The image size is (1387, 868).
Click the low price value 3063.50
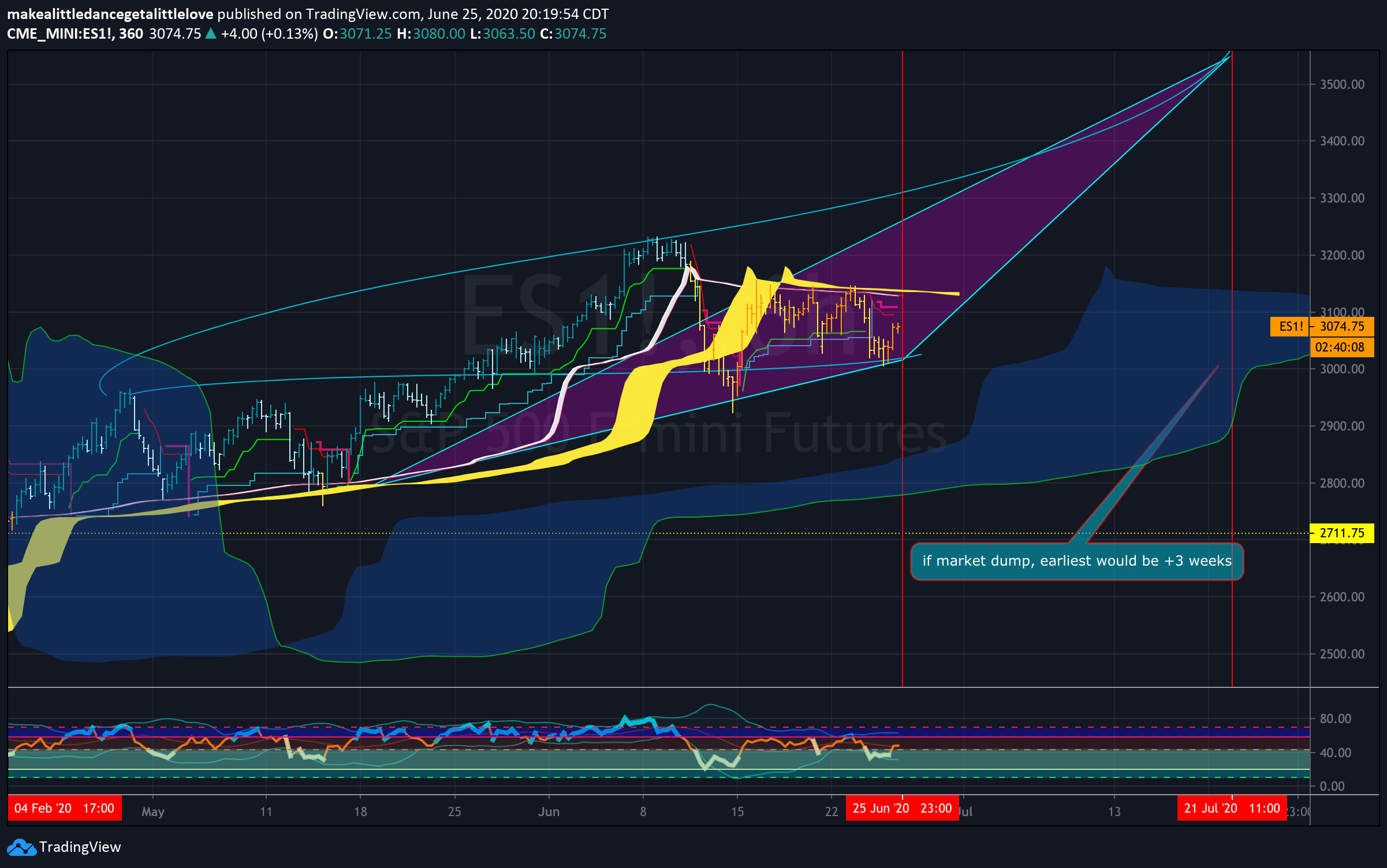click(509, 34)
